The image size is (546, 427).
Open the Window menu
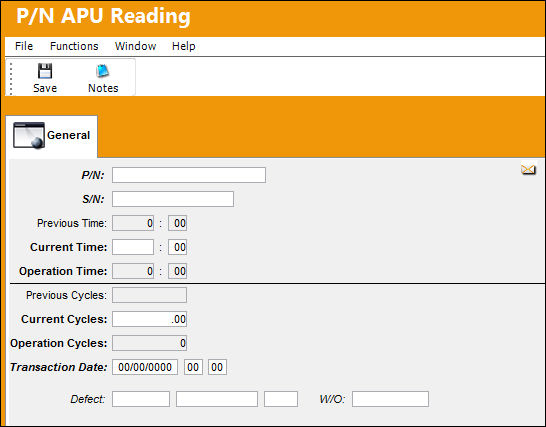pos(135,46)
